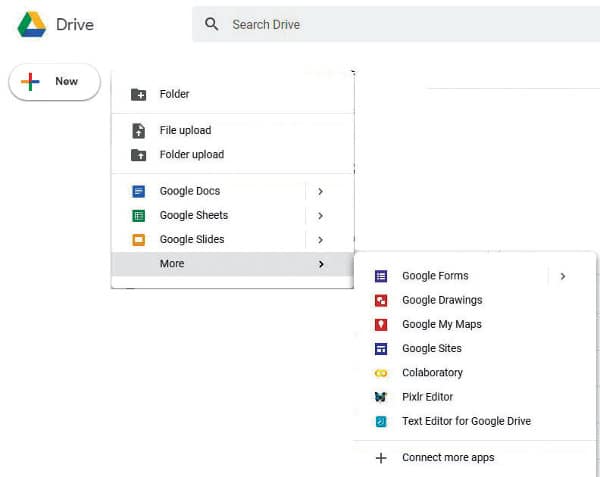This screenshot has height=477, width=600.
Task: Click the Google Drawings red icon
Action: tap(381, 300)
